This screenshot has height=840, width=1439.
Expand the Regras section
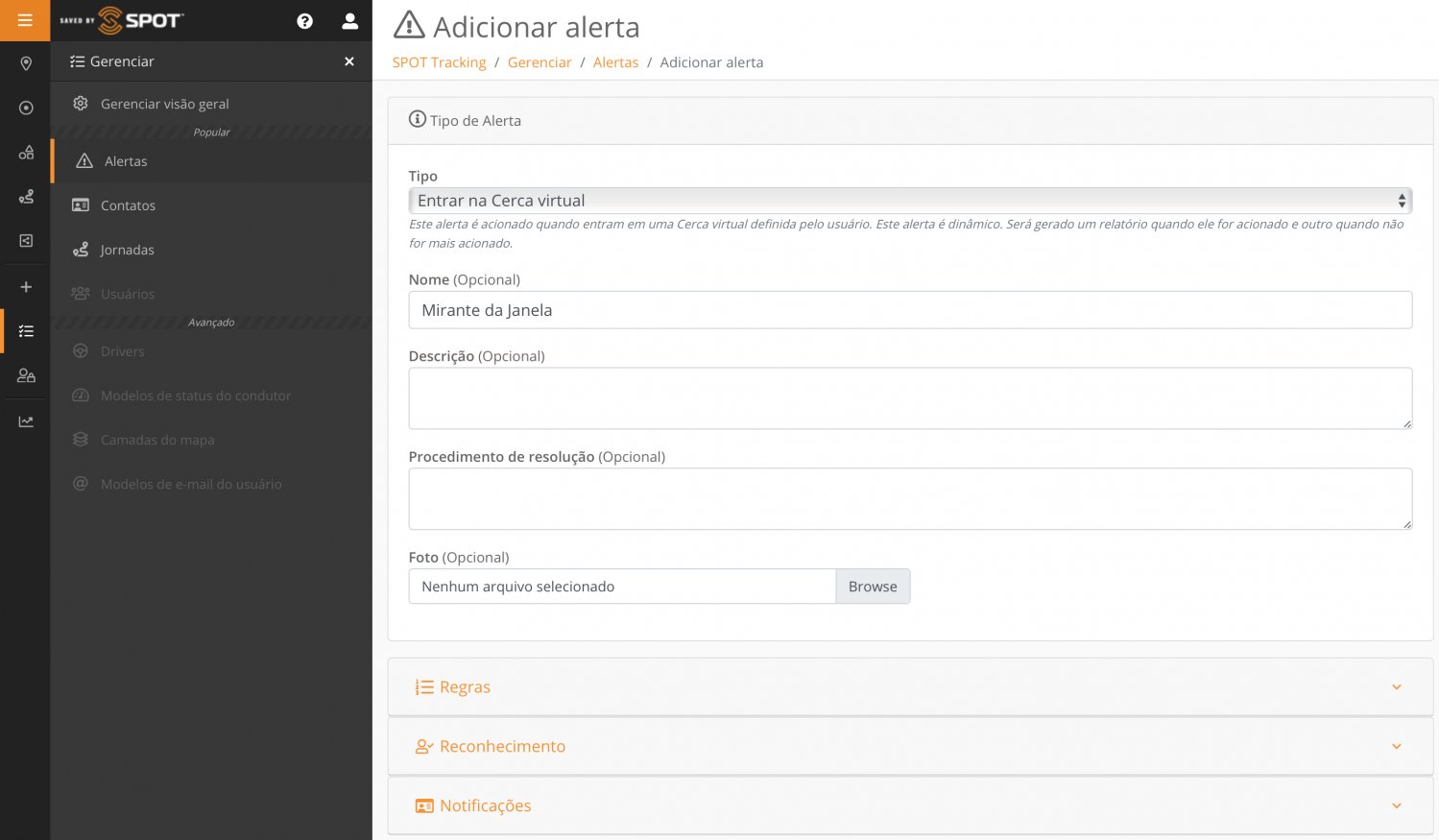909,687
